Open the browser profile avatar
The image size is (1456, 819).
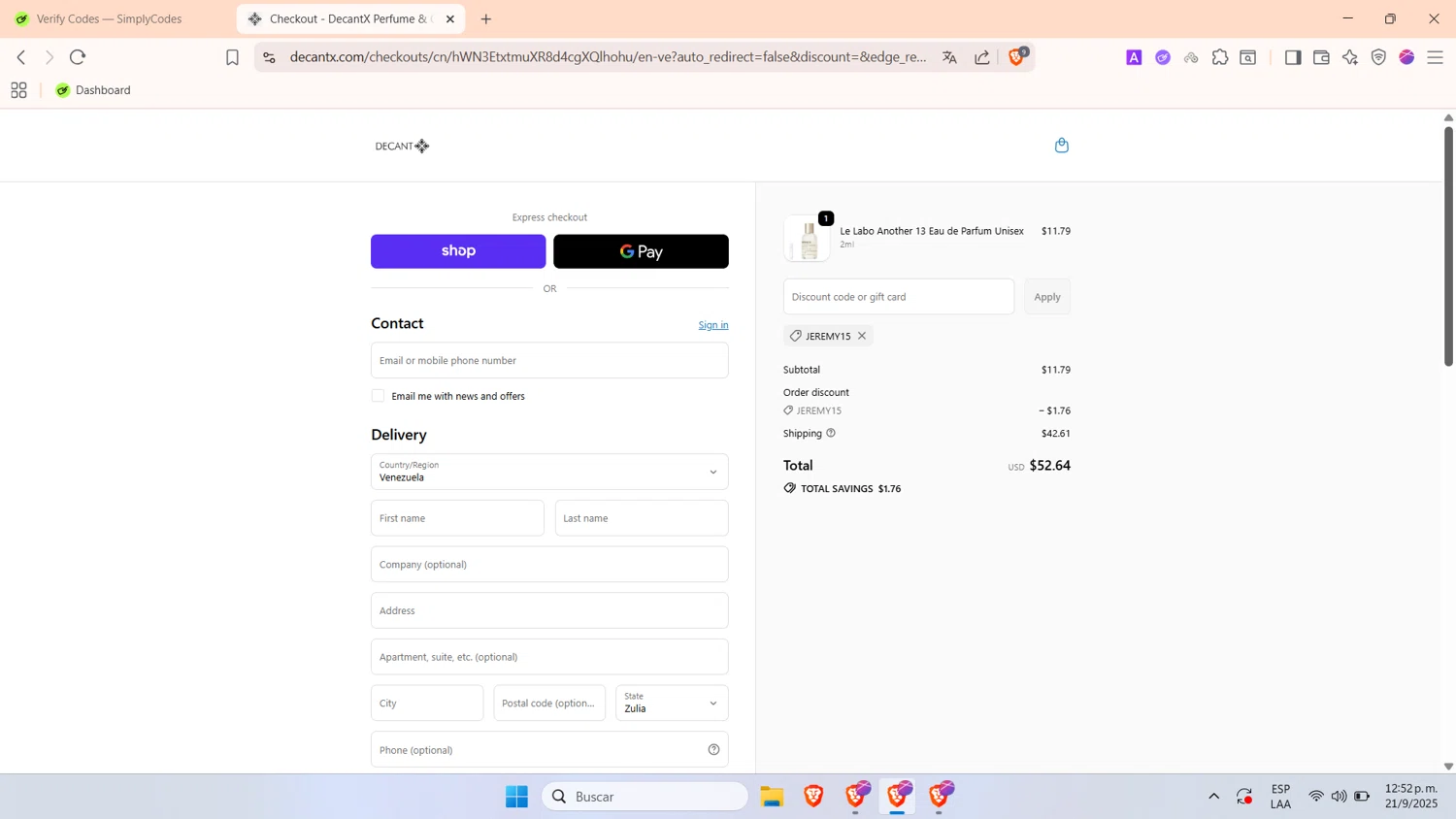point(1406,57)
